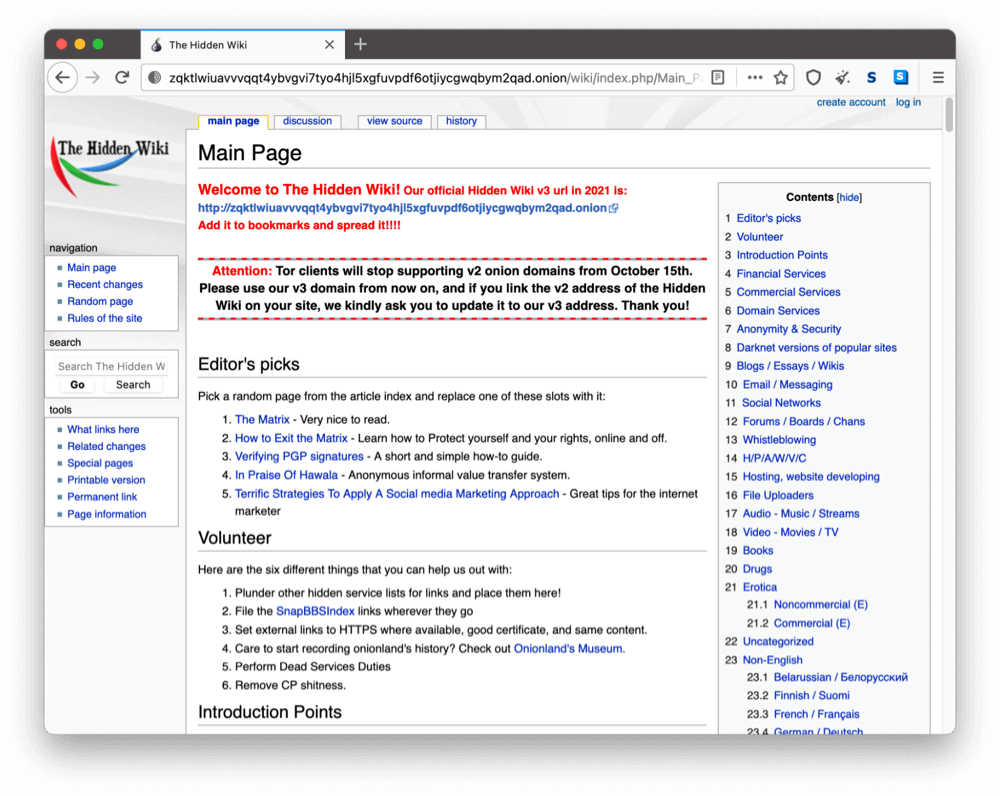Open the tracking protection shield panel
The width and height of the screenshot is (1000, 796).
click(813, 76)
